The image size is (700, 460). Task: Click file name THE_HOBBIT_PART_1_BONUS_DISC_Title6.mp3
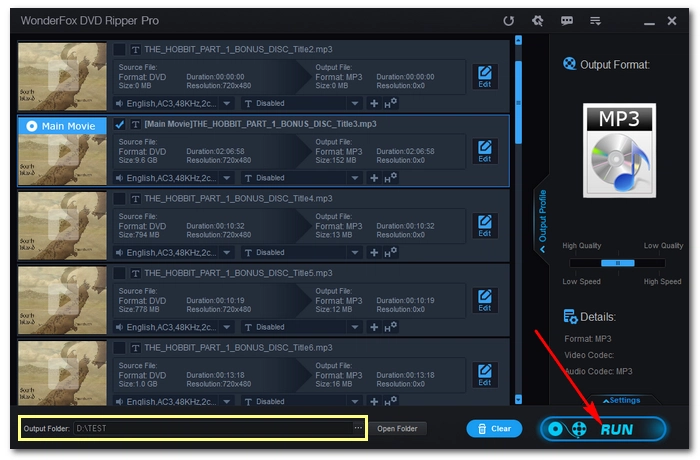coord(238,348)
